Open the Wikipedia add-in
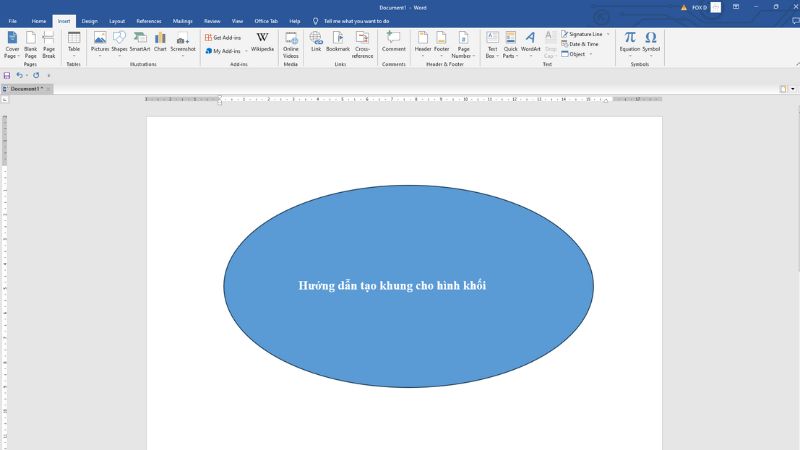Viewport: 800px width, 450px height. click(262, 41)
